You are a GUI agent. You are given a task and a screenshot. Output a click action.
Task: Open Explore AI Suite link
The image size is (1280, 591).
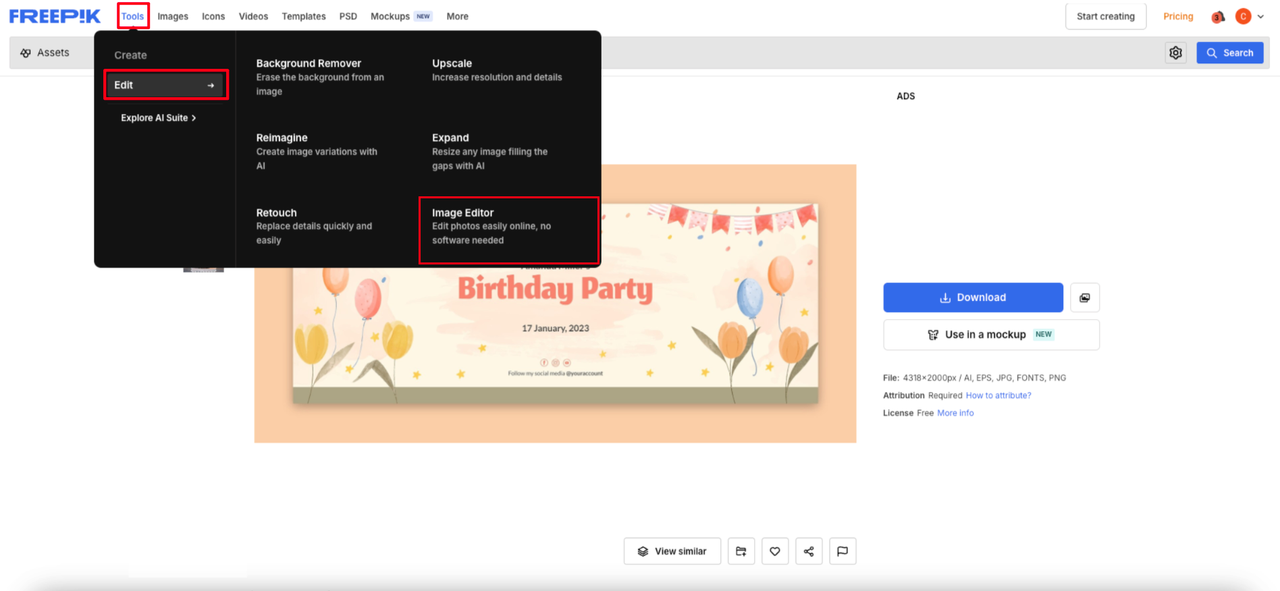pyautogui.click(x=158, y=118)
